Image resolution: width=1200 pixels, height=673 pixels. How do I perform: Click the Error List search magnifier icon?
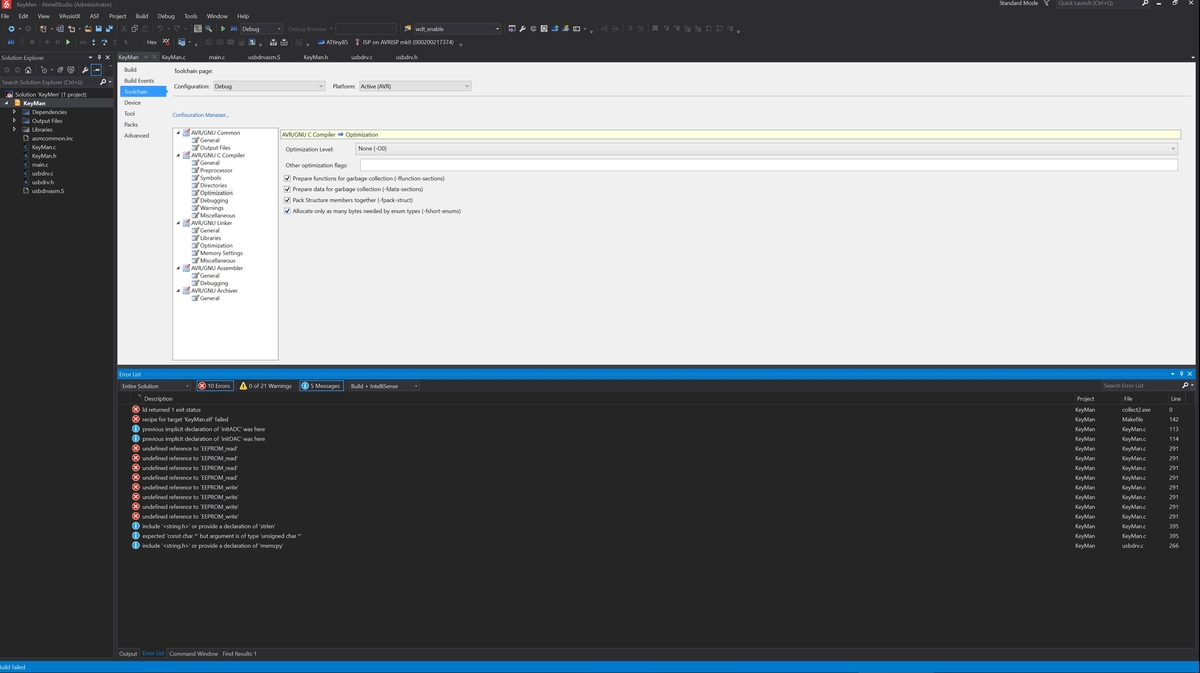[1185, 385]
